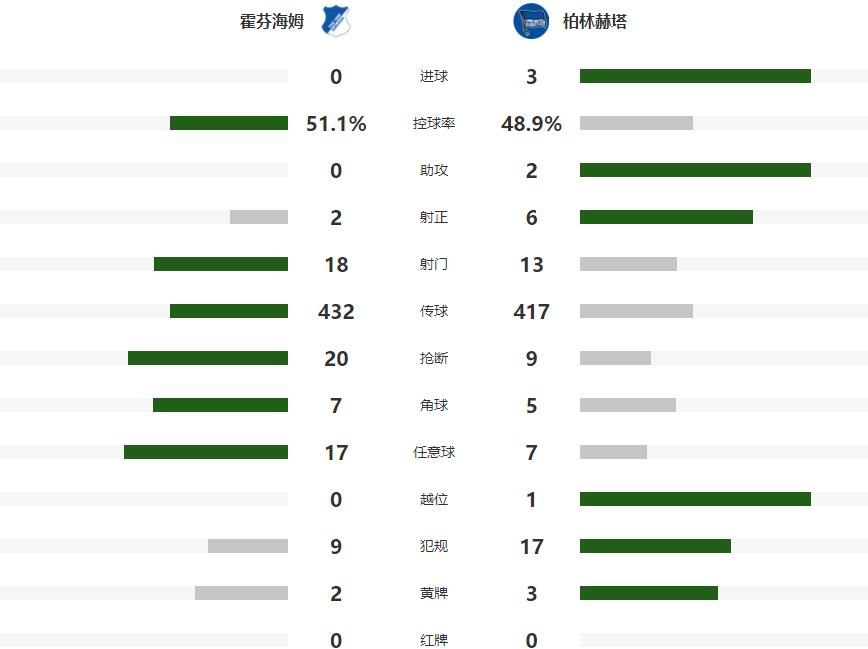This screenshot has height=649, width=868.
Task: Click Hoffenheim's green possession bar
Action: (229, 123)
